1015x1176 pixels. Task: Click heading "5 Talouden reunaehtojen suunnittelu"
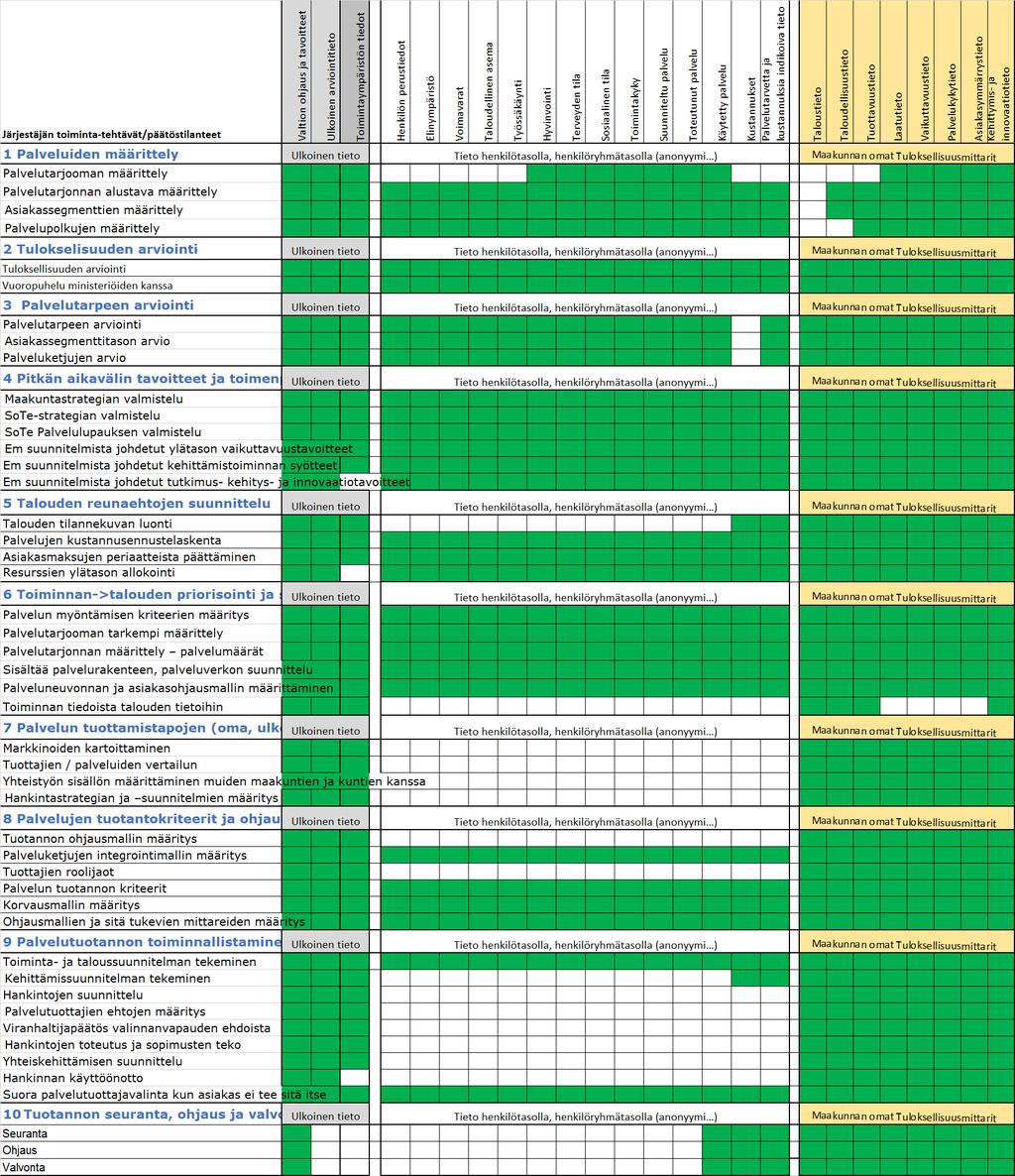(137, 504)
